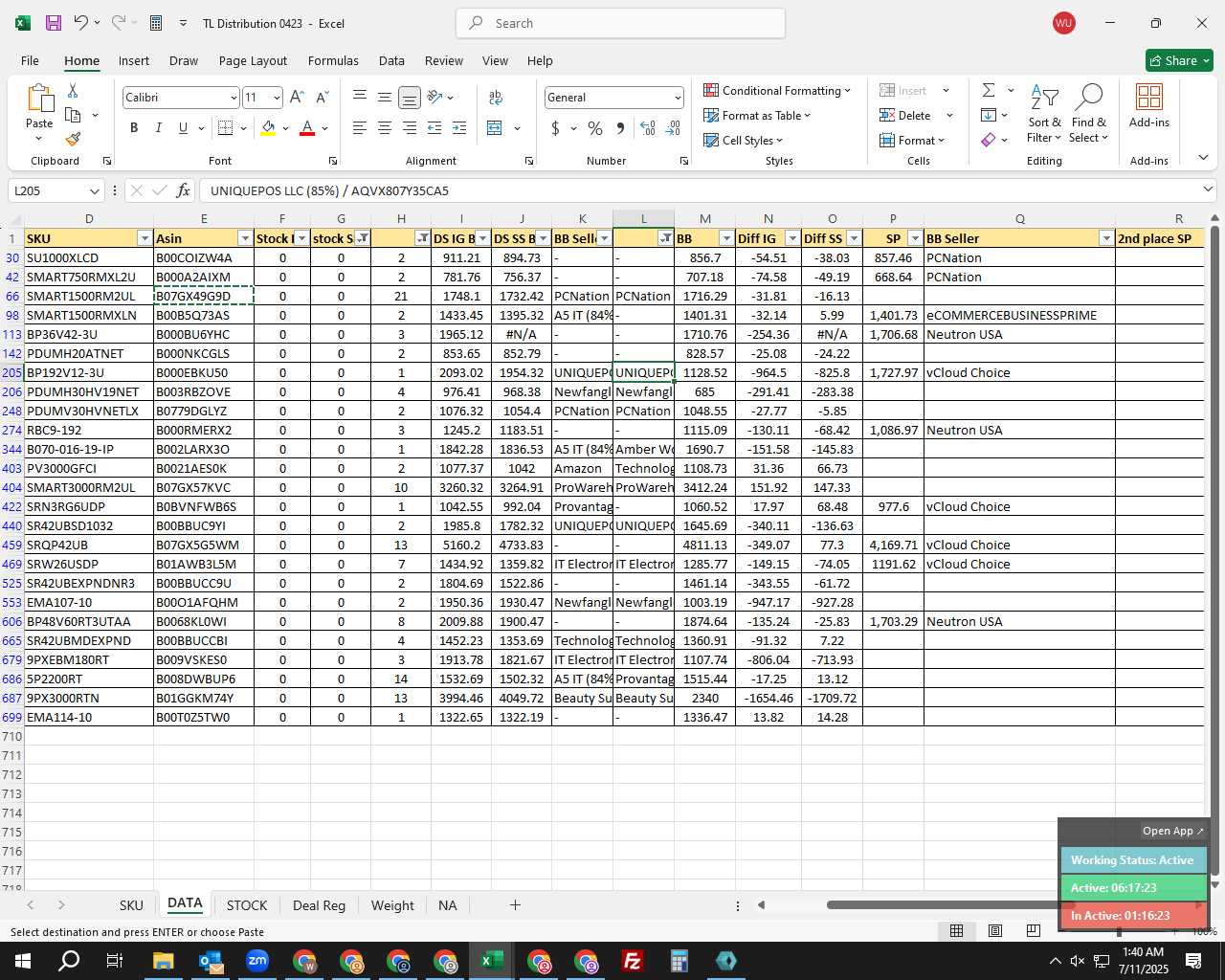Image resolution: width=1225 pixels, height=980 pixels.
Task: Click the Orientation angled text icon
Action: point(434,97)
